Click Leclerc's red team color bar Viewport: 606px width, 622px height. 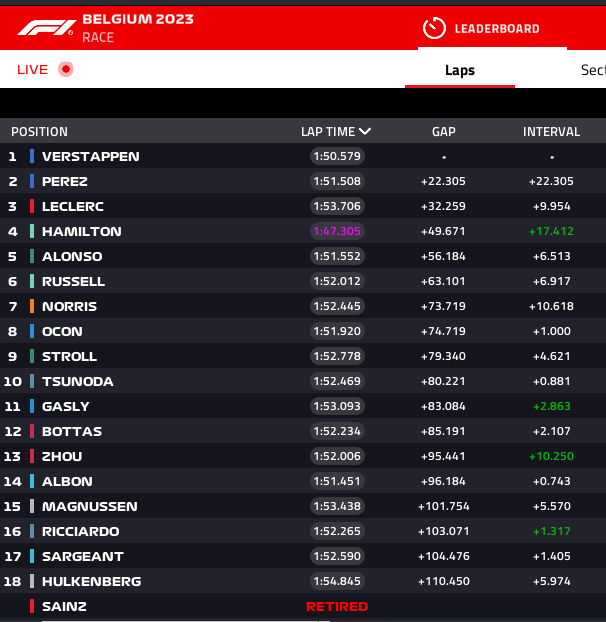pyautogui.click(x=32, y=206)
